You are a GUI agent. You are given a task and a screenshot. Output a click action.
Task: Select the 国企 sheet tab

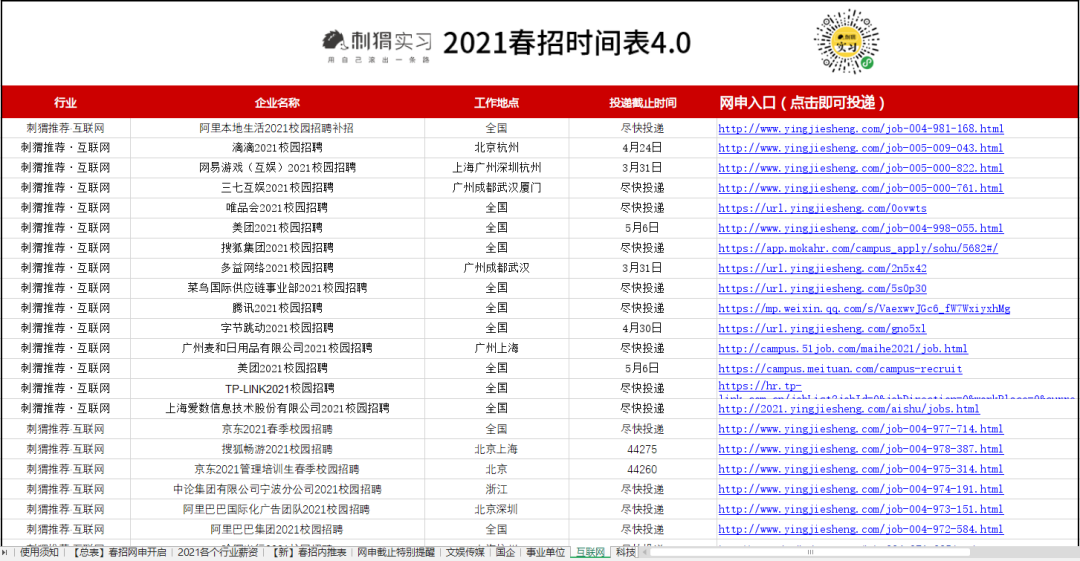tap(505, 553)
